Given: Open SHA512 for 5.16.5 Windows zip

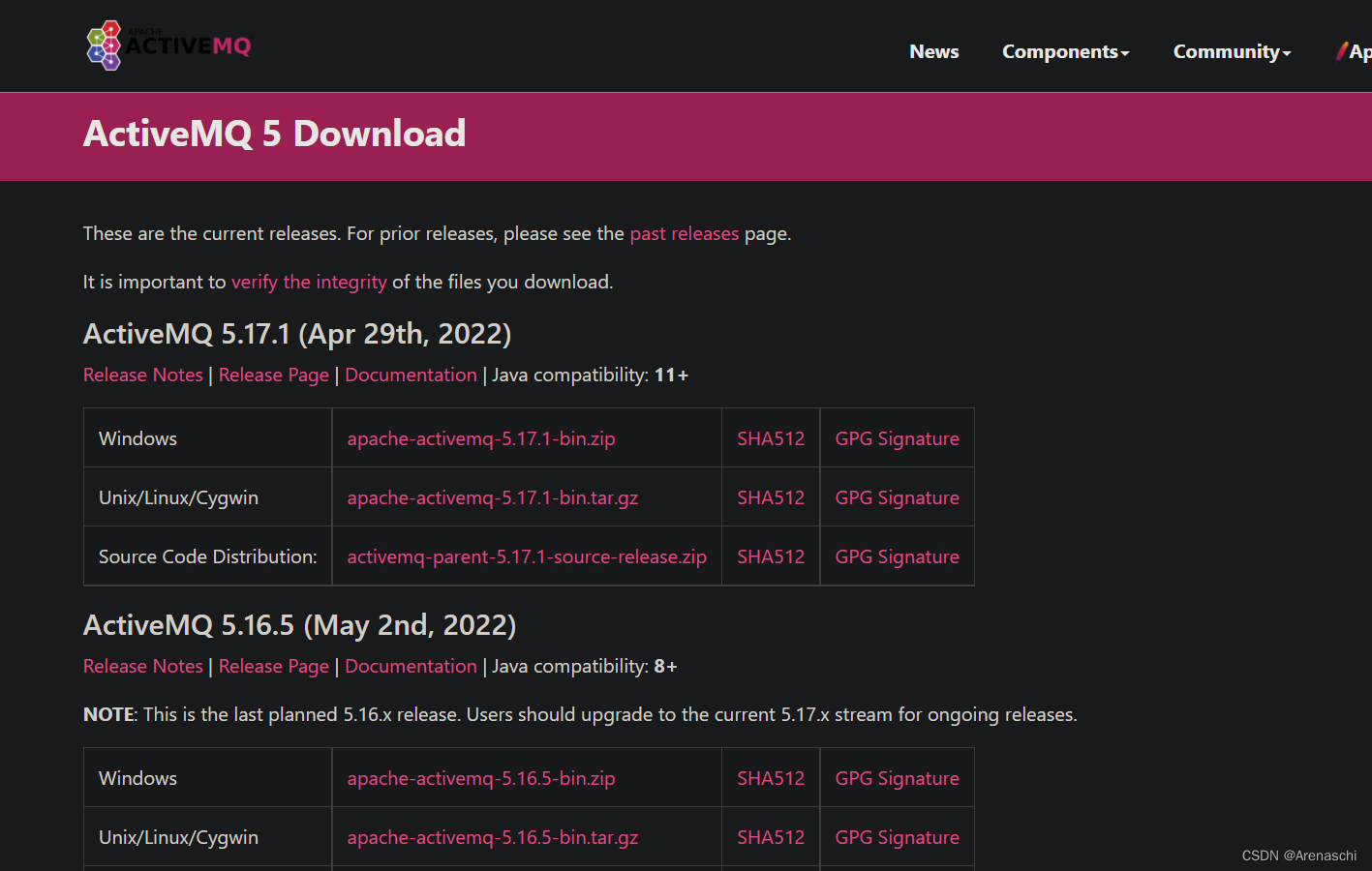Looking at the screenshot, I should click(x=771, y=778).
